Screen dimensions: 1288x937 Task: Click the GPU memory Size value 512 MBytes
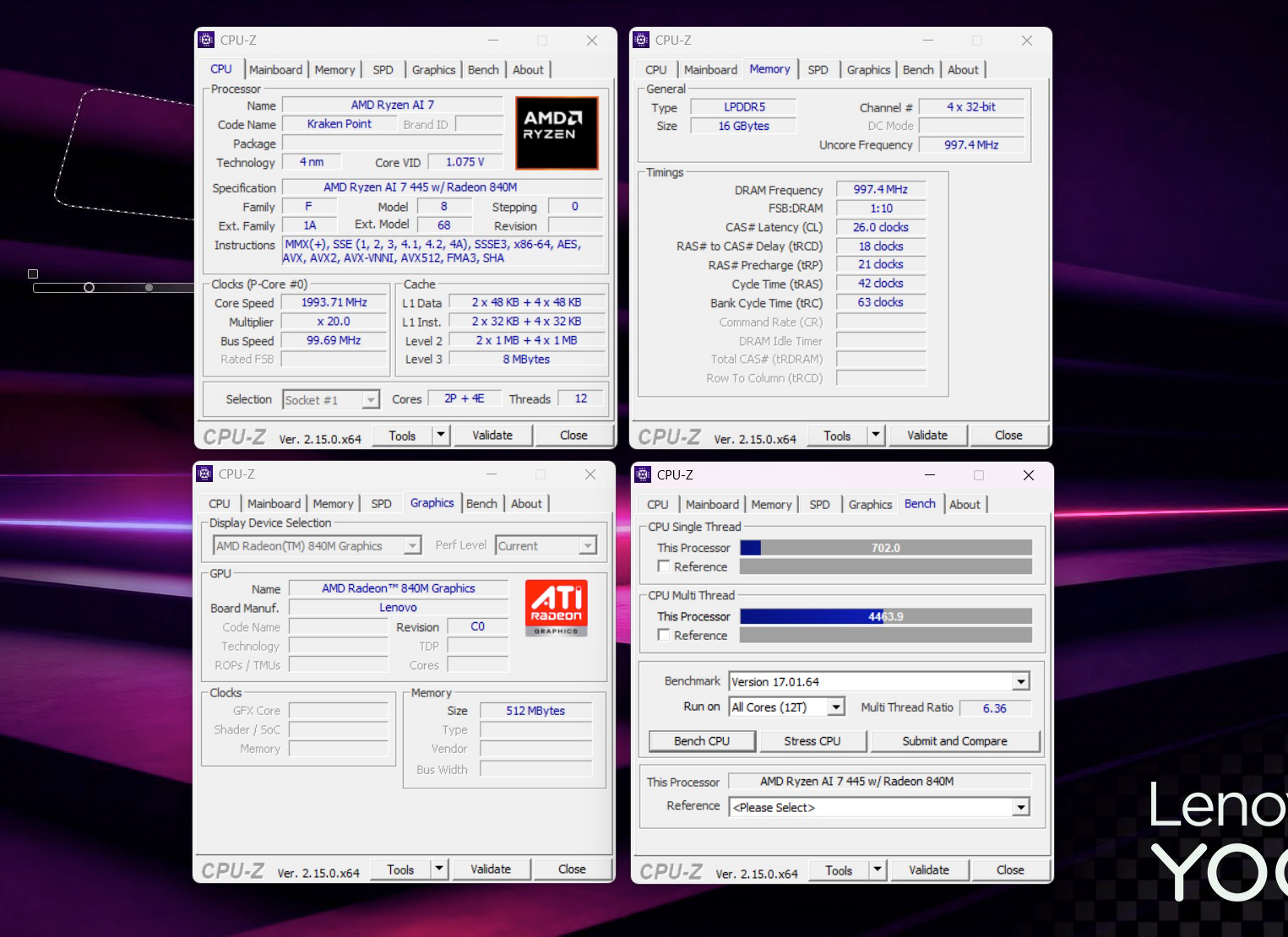click(x=535, y=711)
